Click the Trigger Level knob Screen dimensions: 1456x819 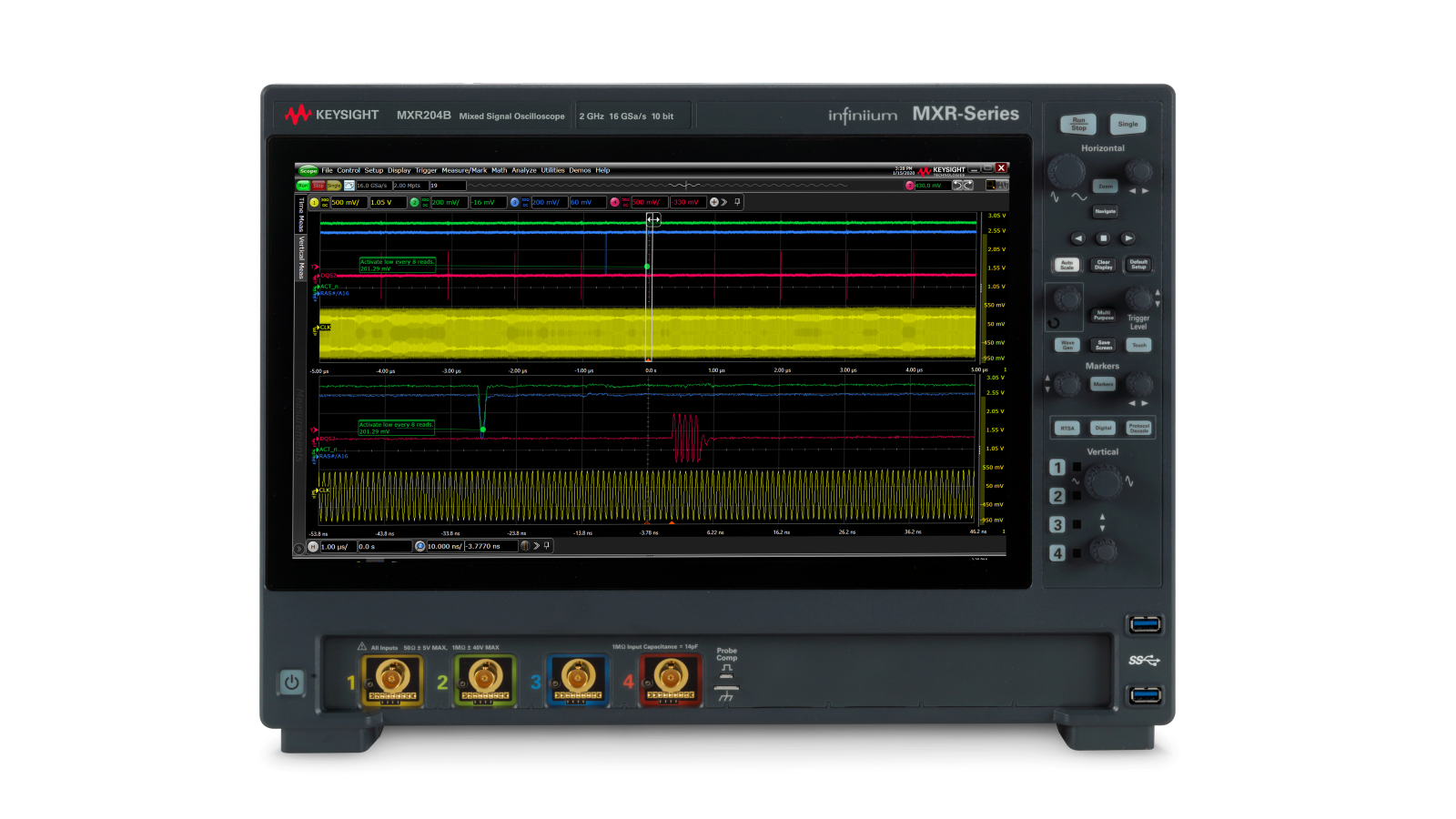coord(1139,298)
